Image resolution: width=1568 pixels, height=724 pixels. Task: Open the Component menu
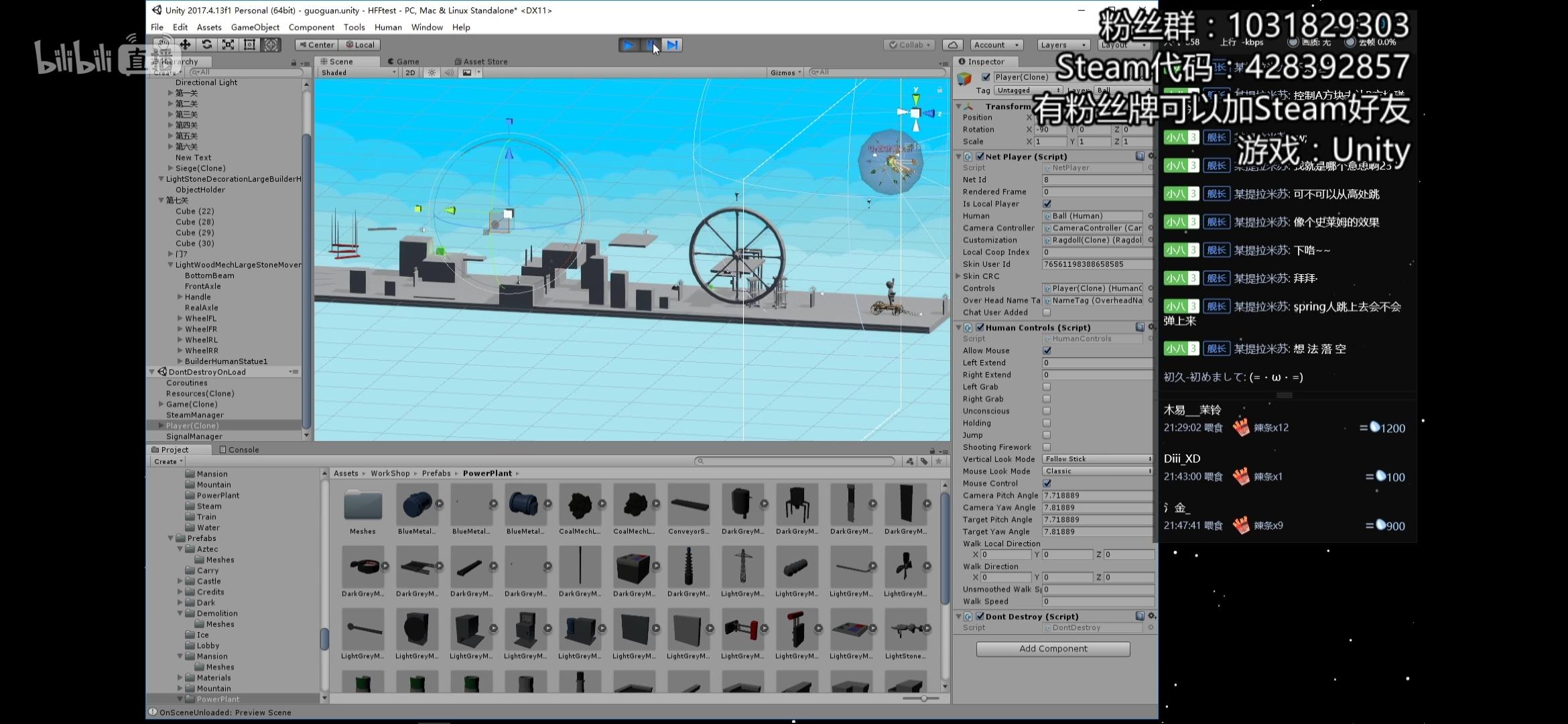[x=311, y=27]
